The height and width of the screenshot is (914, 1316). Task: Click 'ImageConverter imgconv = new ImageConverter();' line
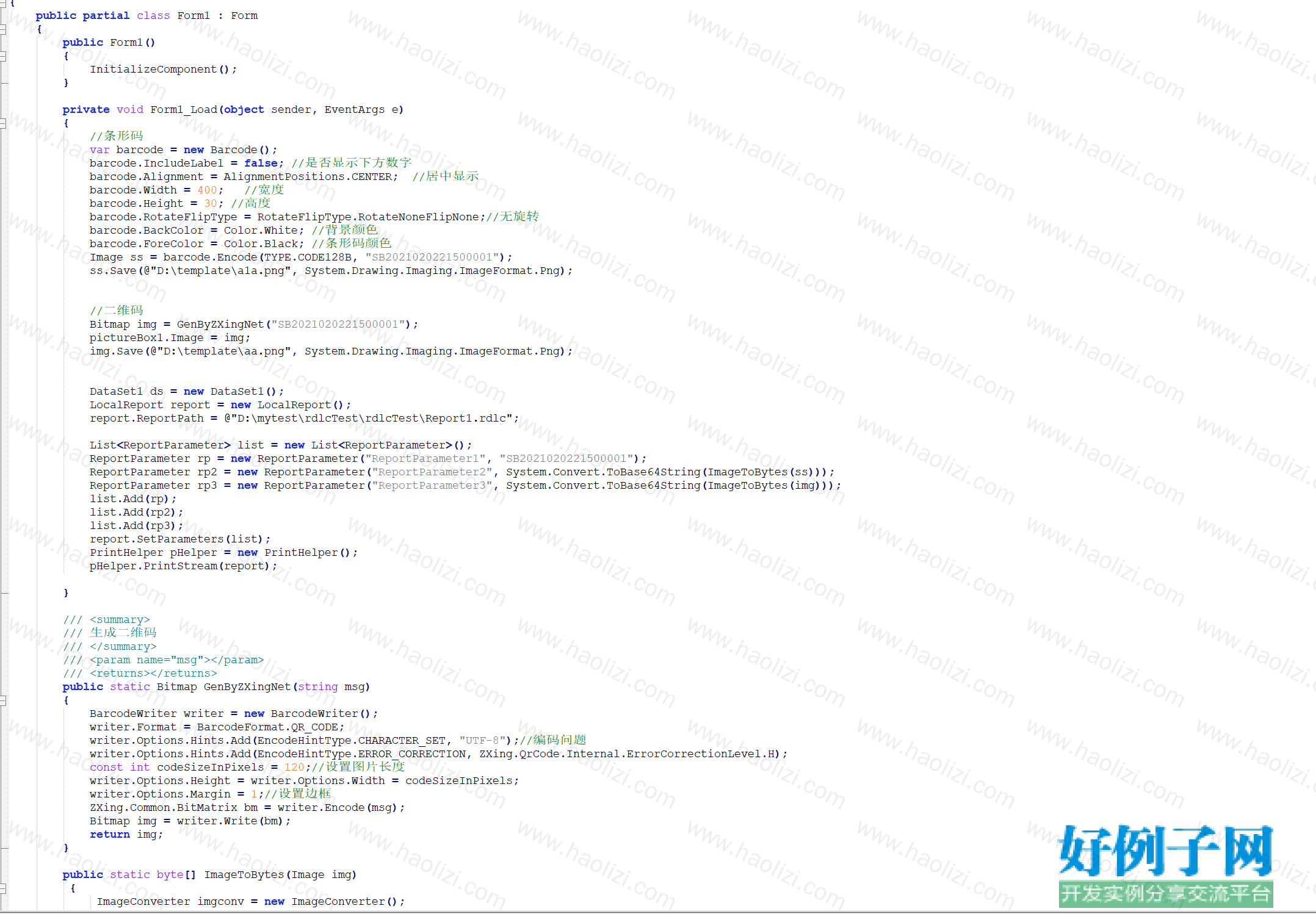coord(250,901)
